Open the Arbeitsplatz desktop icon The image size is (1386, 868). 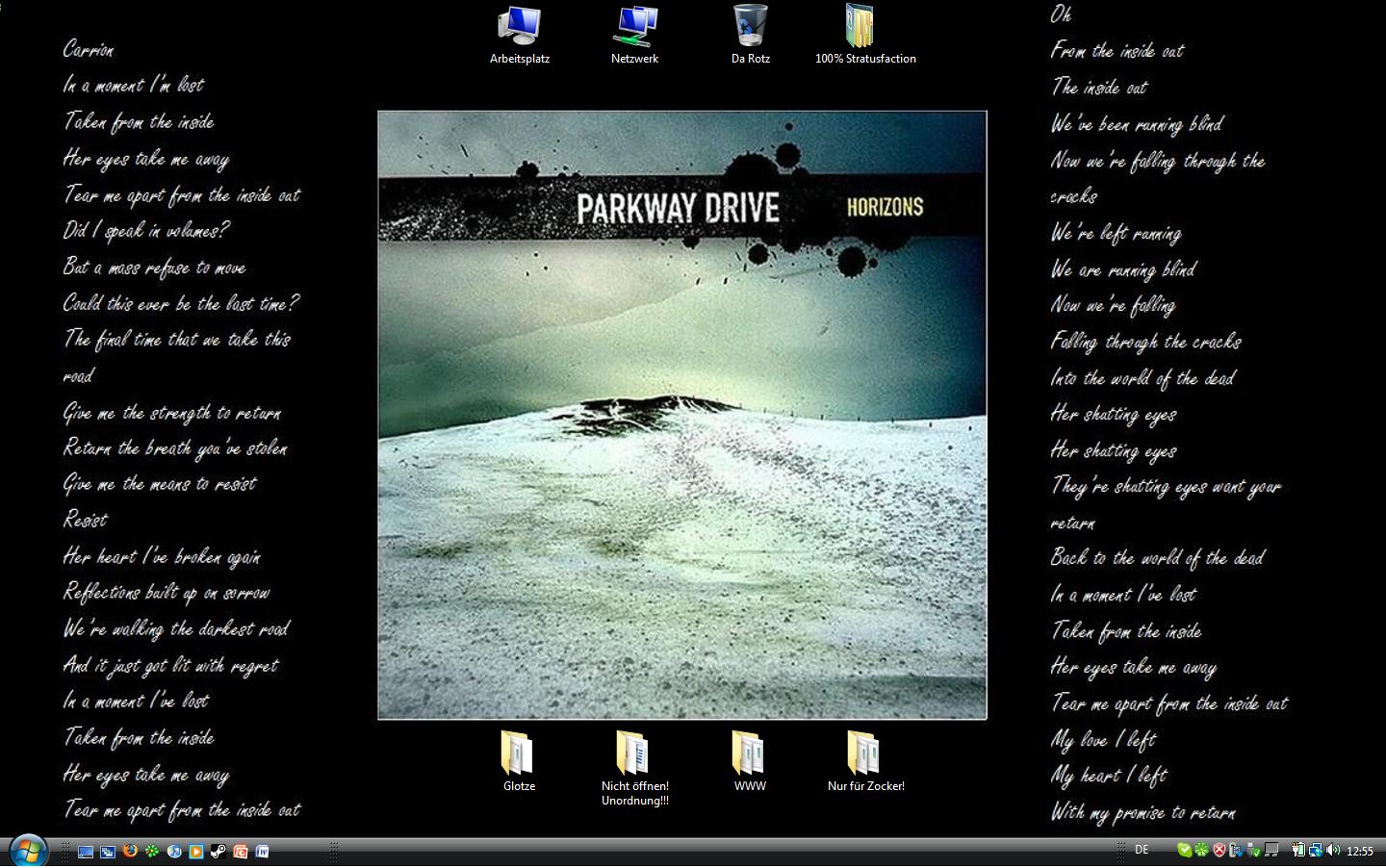click(519, 35)
